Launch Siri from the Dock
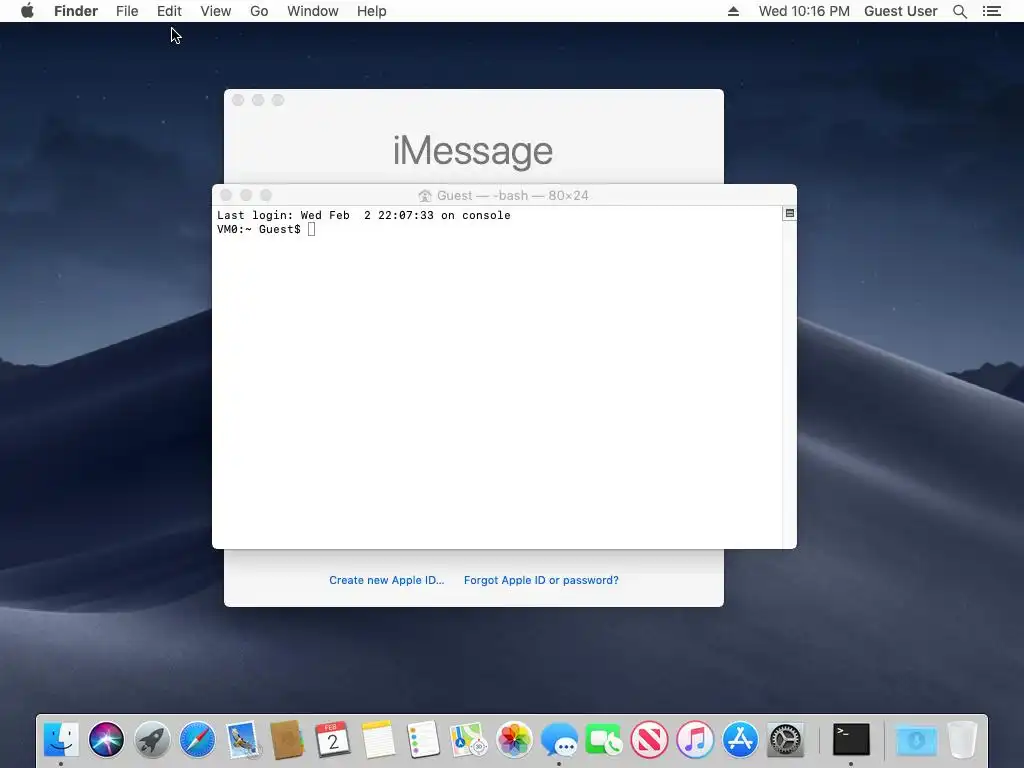Viewport: 1024px width, 768px height. pyautogui.click(x=106, y=740)
